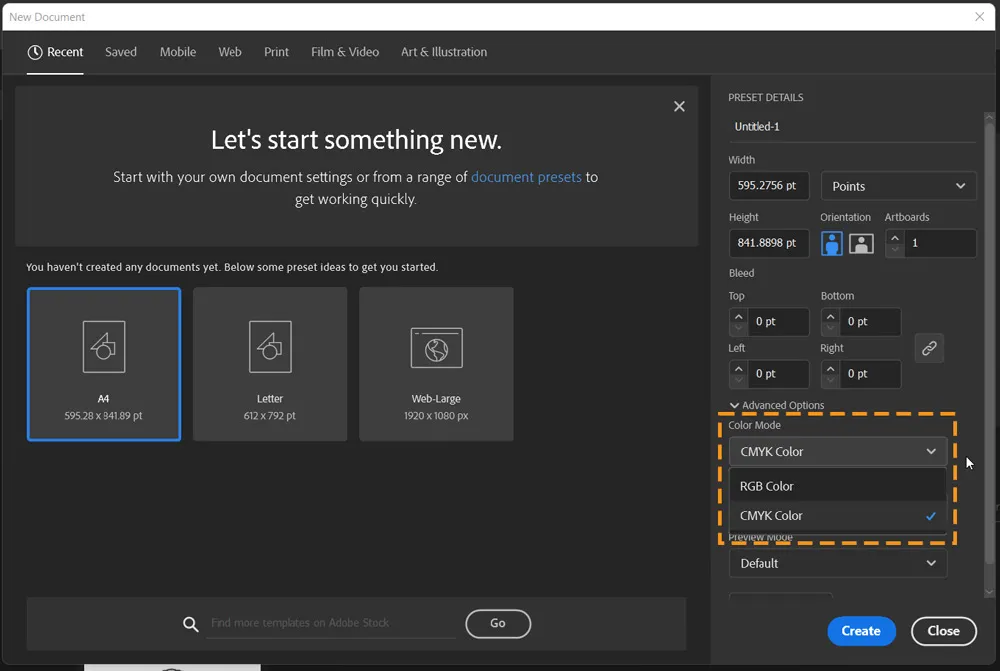
Task: Open the Preview Mode dropdown showing Default
Action: 838,563
